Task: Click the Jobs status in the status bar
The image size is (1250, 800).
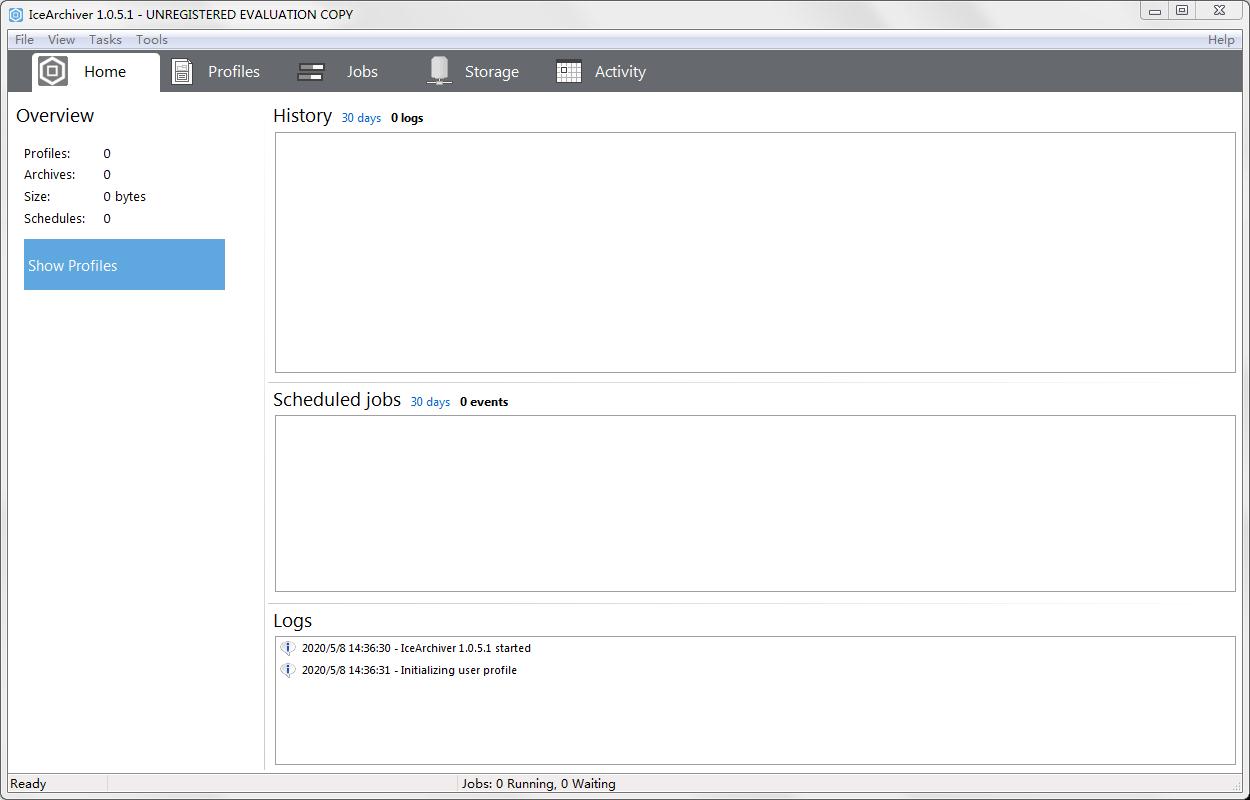Action: [538, 783]
